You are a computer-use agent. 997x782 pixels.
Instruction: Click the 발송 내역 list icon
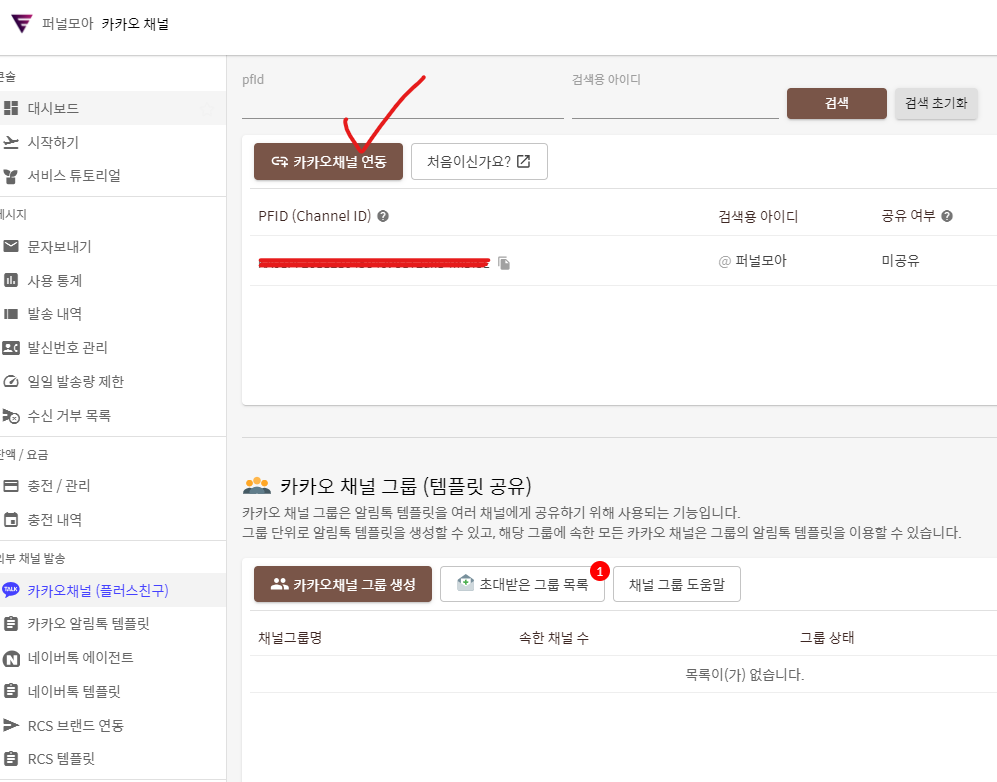[11, 313]
